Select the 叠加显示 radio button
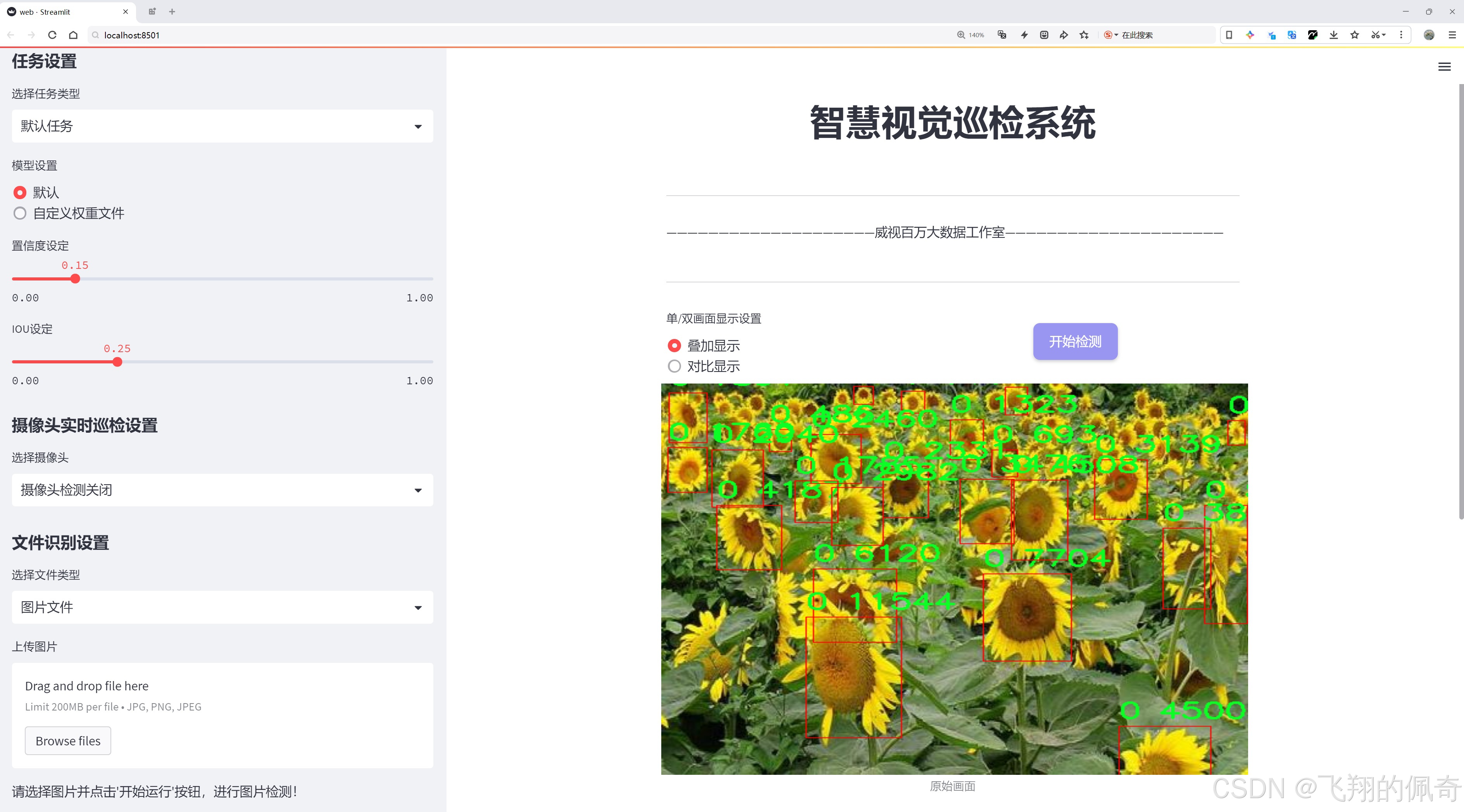Image resolution: width=1464 pixels, height=812 pixels. coord(674,345)
